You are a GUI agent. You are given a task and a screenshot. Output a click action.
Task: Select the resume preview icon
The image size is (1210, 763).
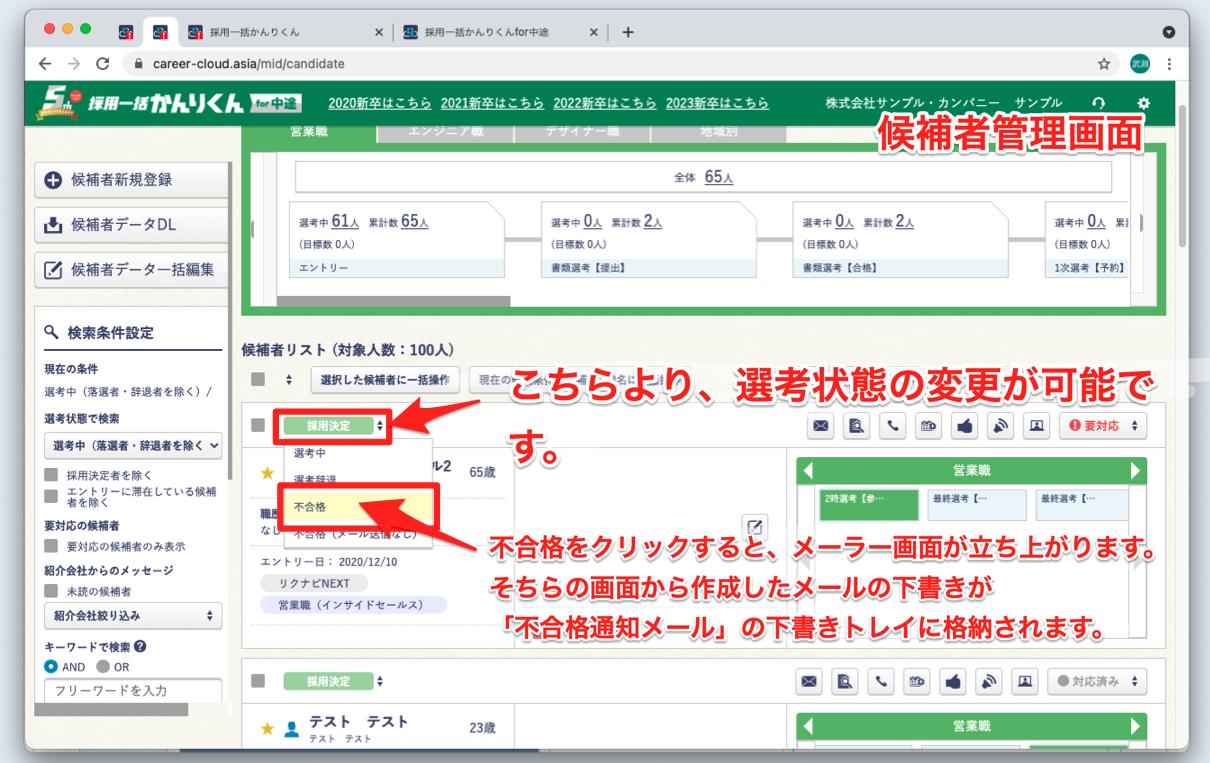click(x=856, y=425)
